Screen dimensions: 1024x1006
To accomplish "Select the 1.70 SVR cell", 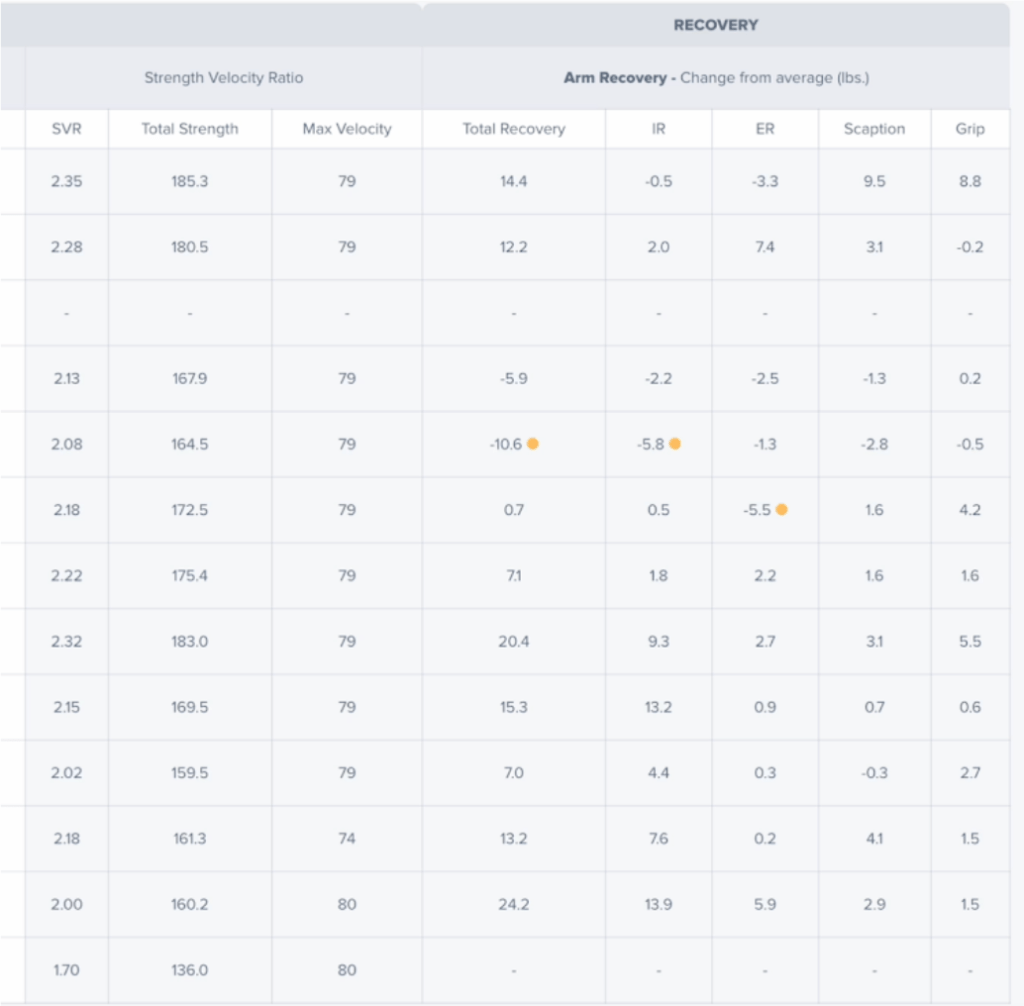I will (66, 970).
